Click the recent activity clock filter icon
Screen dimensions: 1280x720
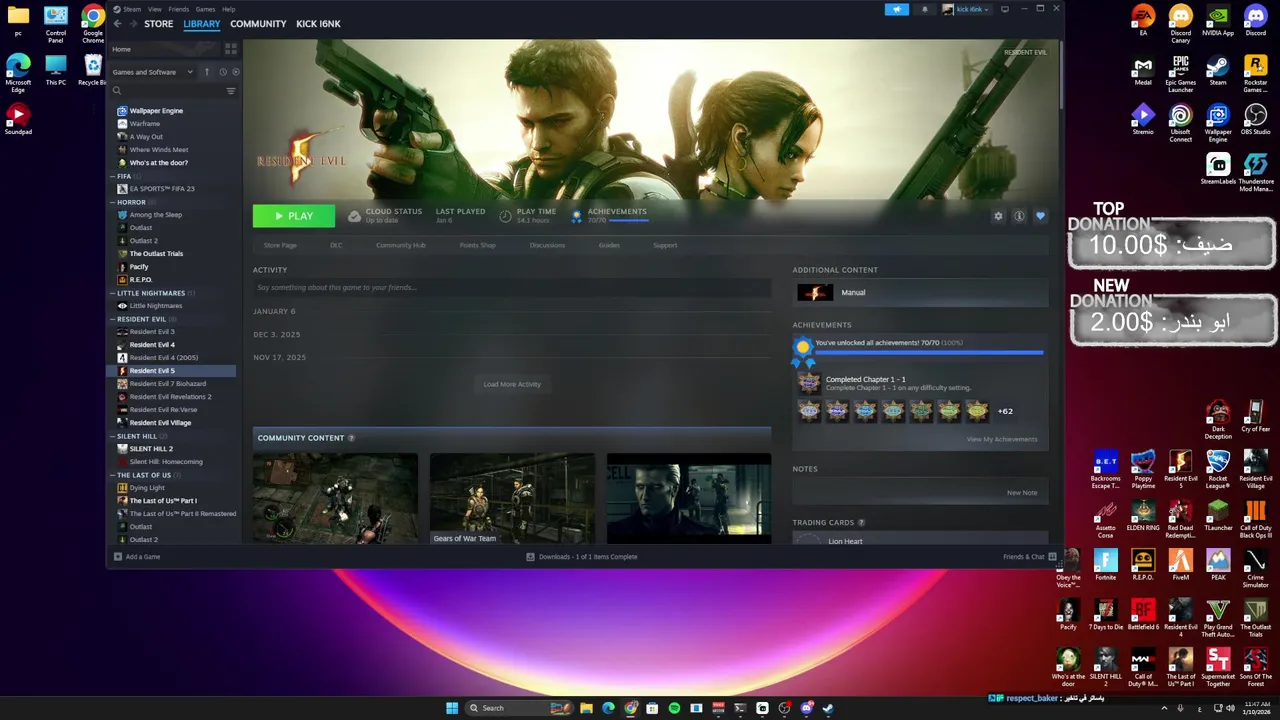pos(222,72)
